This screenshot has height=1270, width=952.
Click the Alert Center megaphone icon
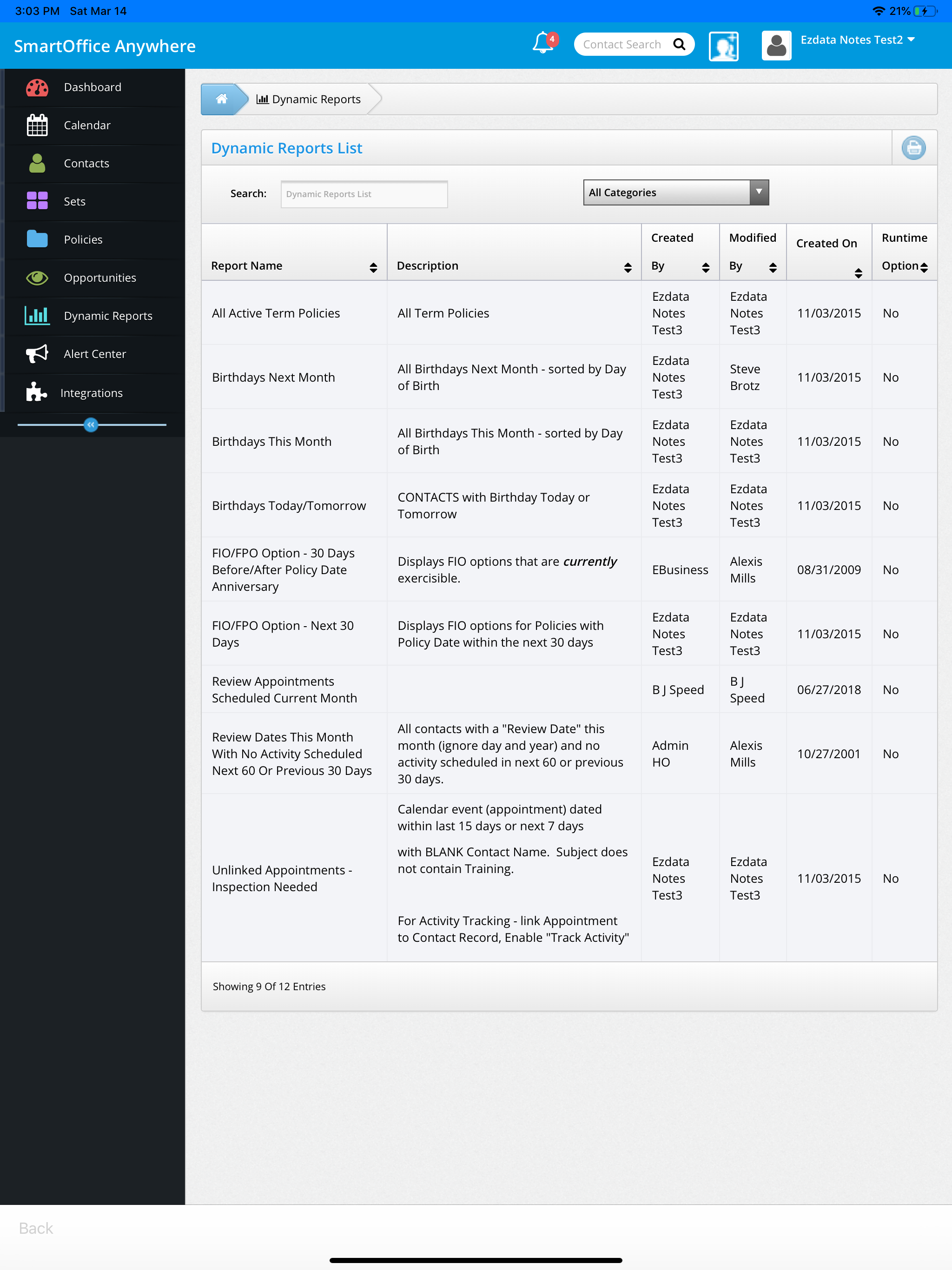(x=37, y=354)
